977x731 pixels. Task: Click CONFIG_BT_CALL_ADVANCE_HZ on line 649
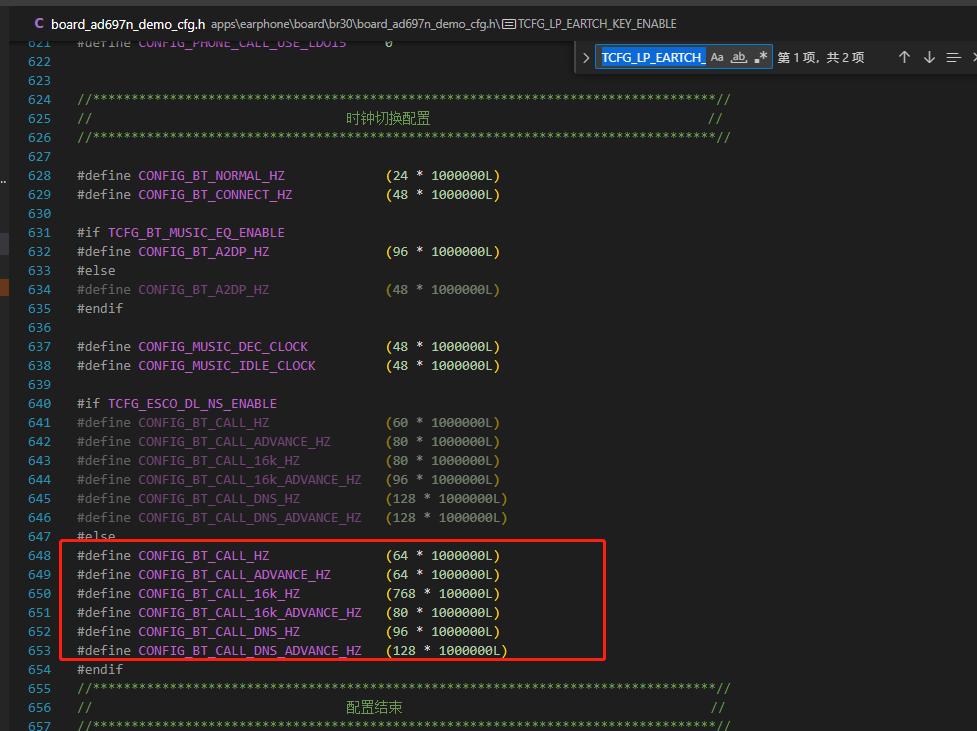(234, 575)
